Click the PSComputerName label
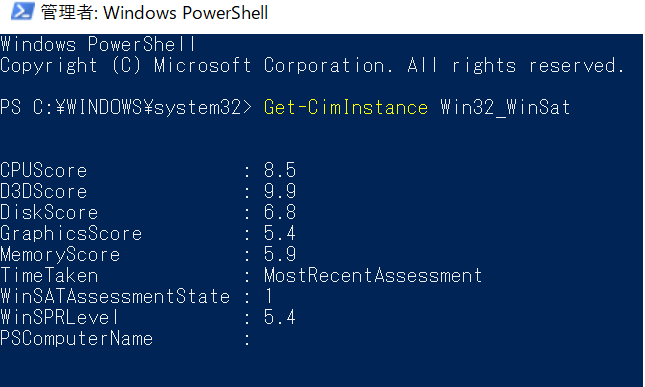Image resolution: width=645 pixels, height=387 pixels. coord(77,338)
